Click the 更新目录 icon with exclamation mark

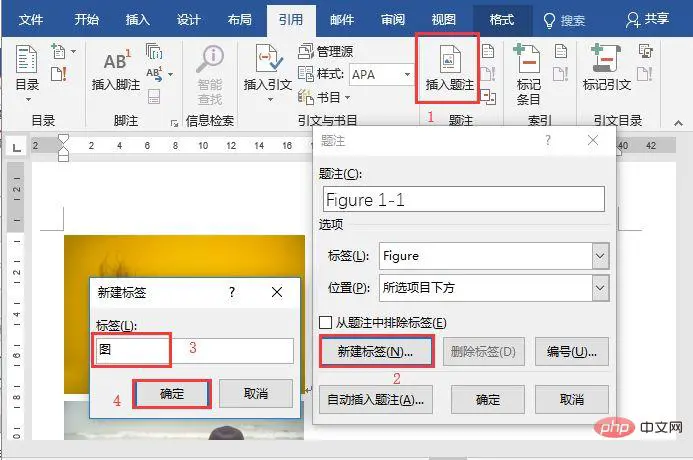(x=58, y=74)
